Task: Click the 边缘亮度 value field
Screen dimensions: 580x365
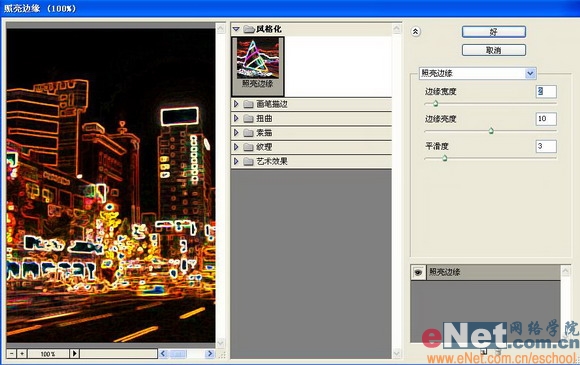Action: click(x=546, y=119)
